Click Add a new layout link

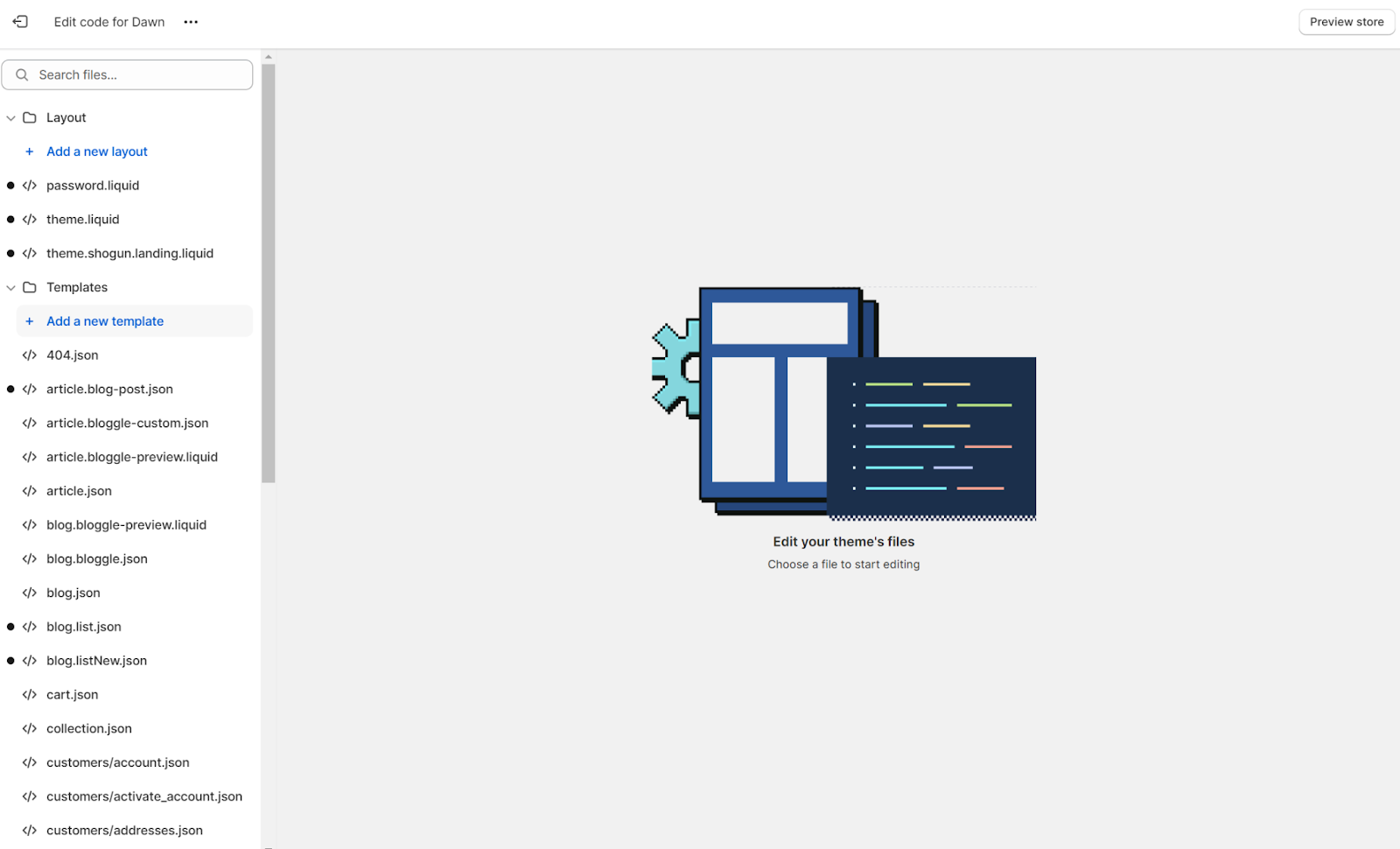click(x=97, y=151)
